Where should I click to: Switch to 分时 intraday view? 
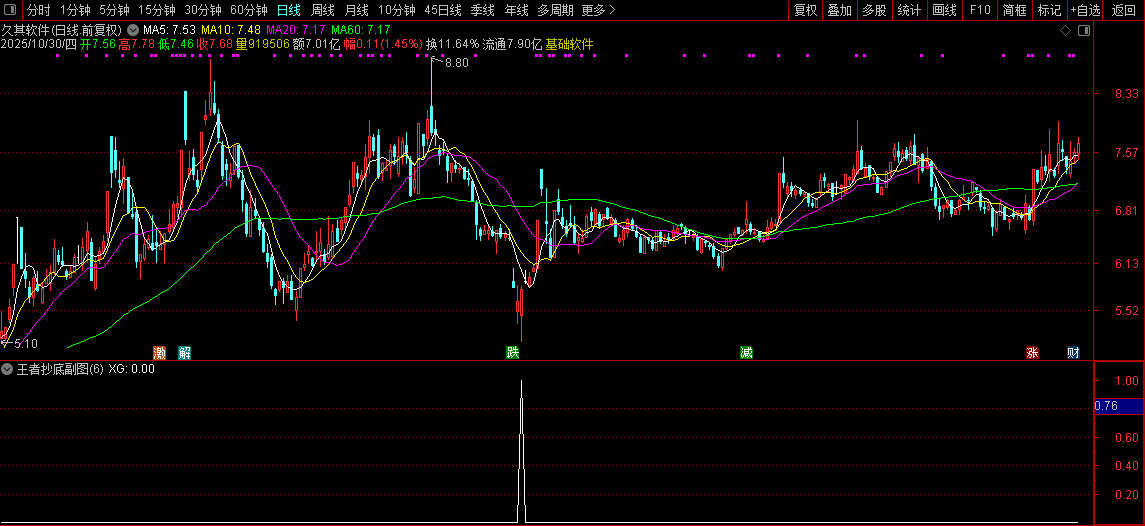click(x=39, y=10)
